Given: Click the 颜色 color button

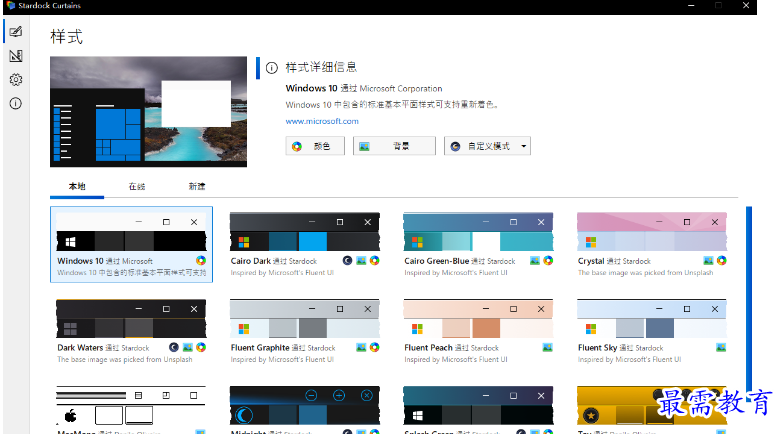Looking at the screenshot, I should pyautogui.click(x=315, y=146).
